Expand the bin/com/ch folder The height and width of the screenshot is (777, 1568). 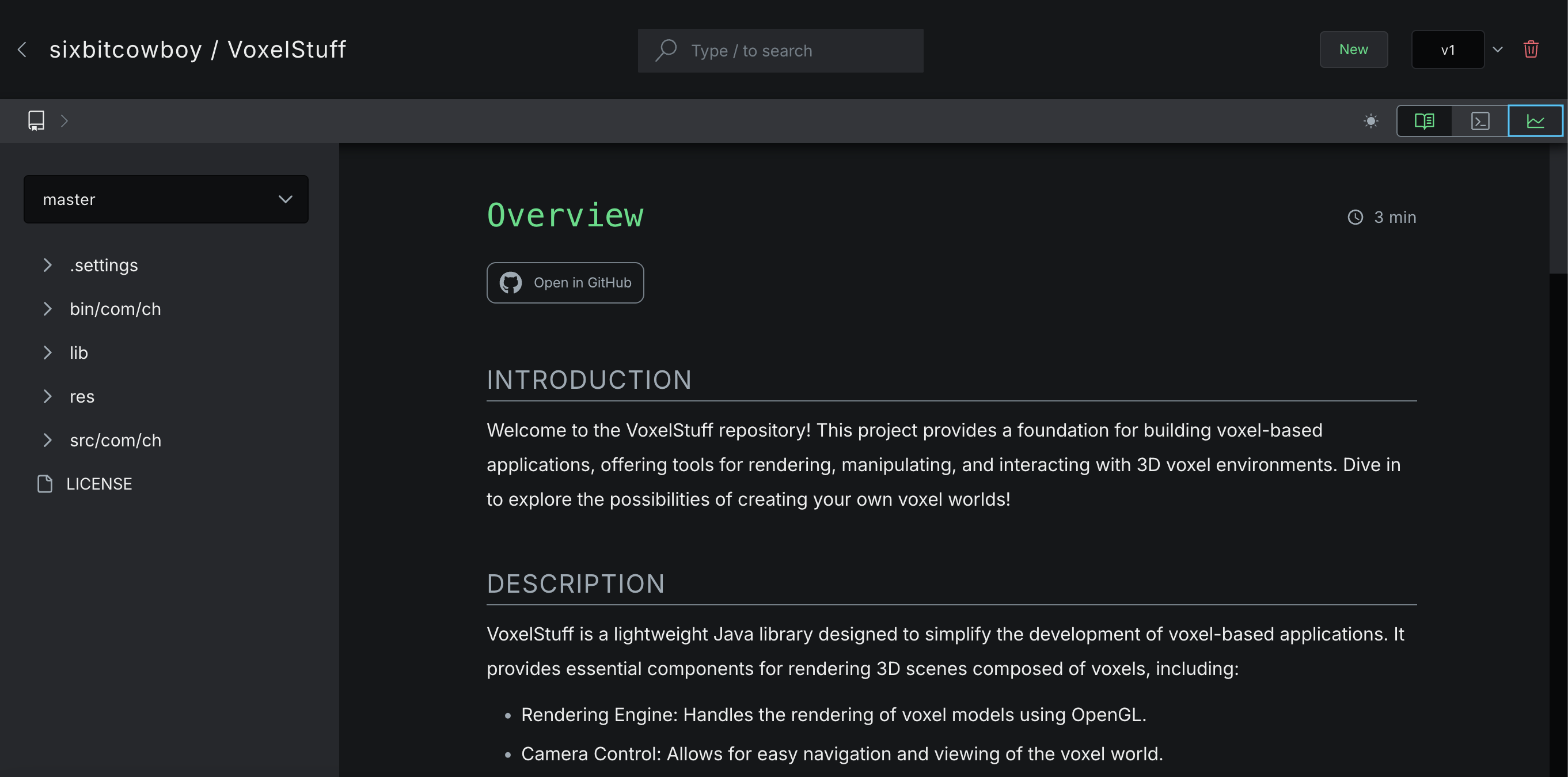pos(47,309)
